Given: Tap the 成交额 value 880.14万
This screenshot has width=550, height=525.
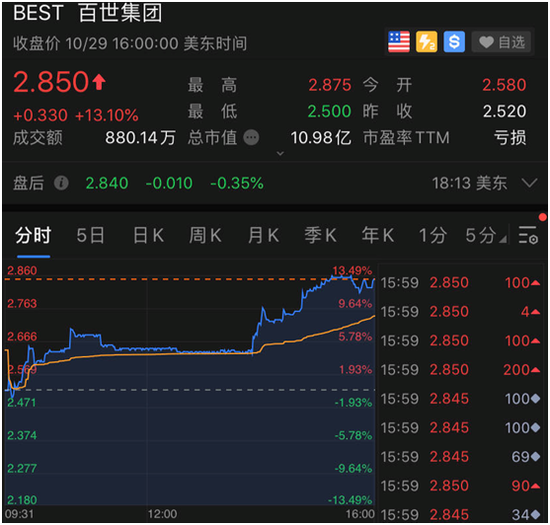Looking at the screenshot, I should (140, 138).
